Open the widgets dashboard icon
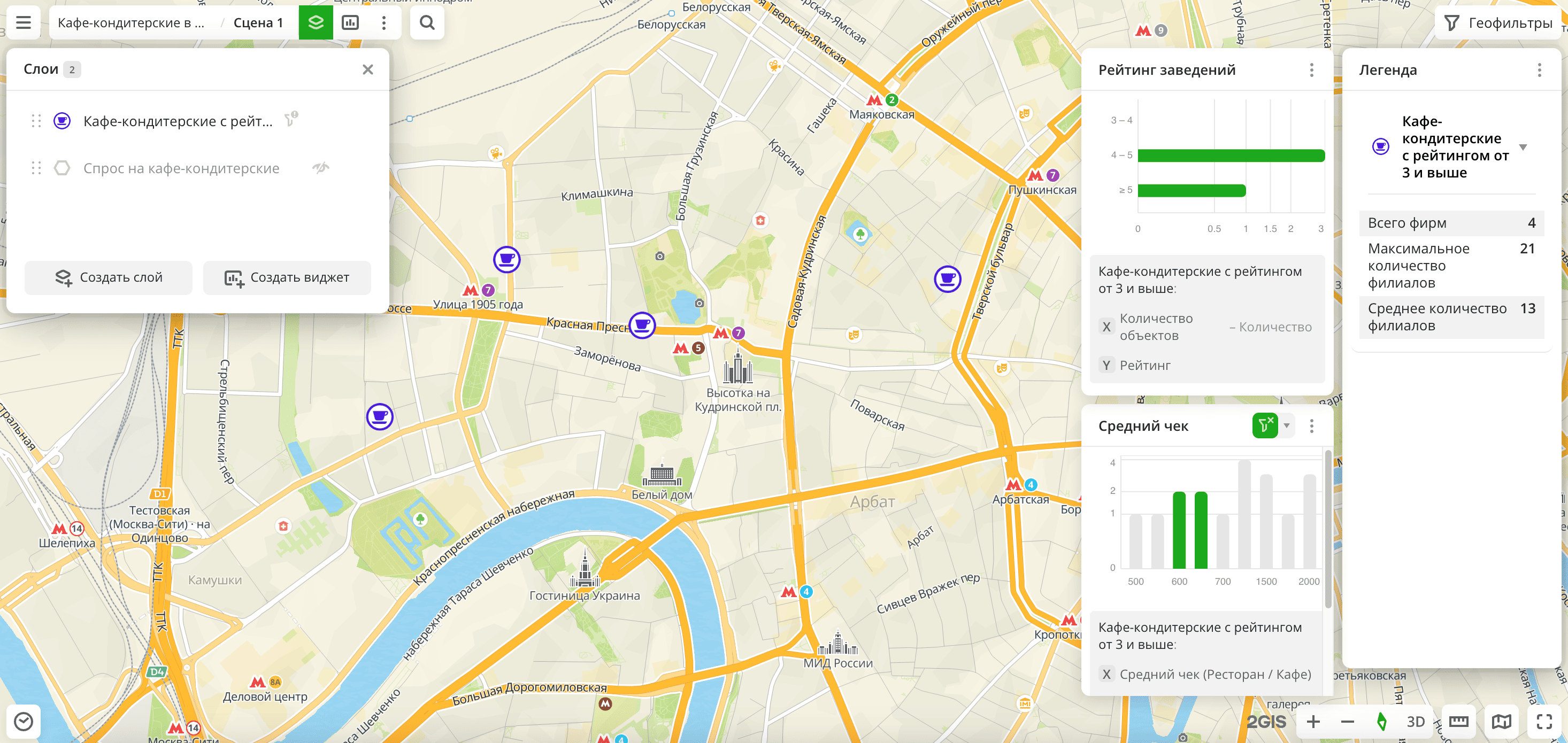The height and width of the screenshot is (743, 1568). click(x=351, y=22)
